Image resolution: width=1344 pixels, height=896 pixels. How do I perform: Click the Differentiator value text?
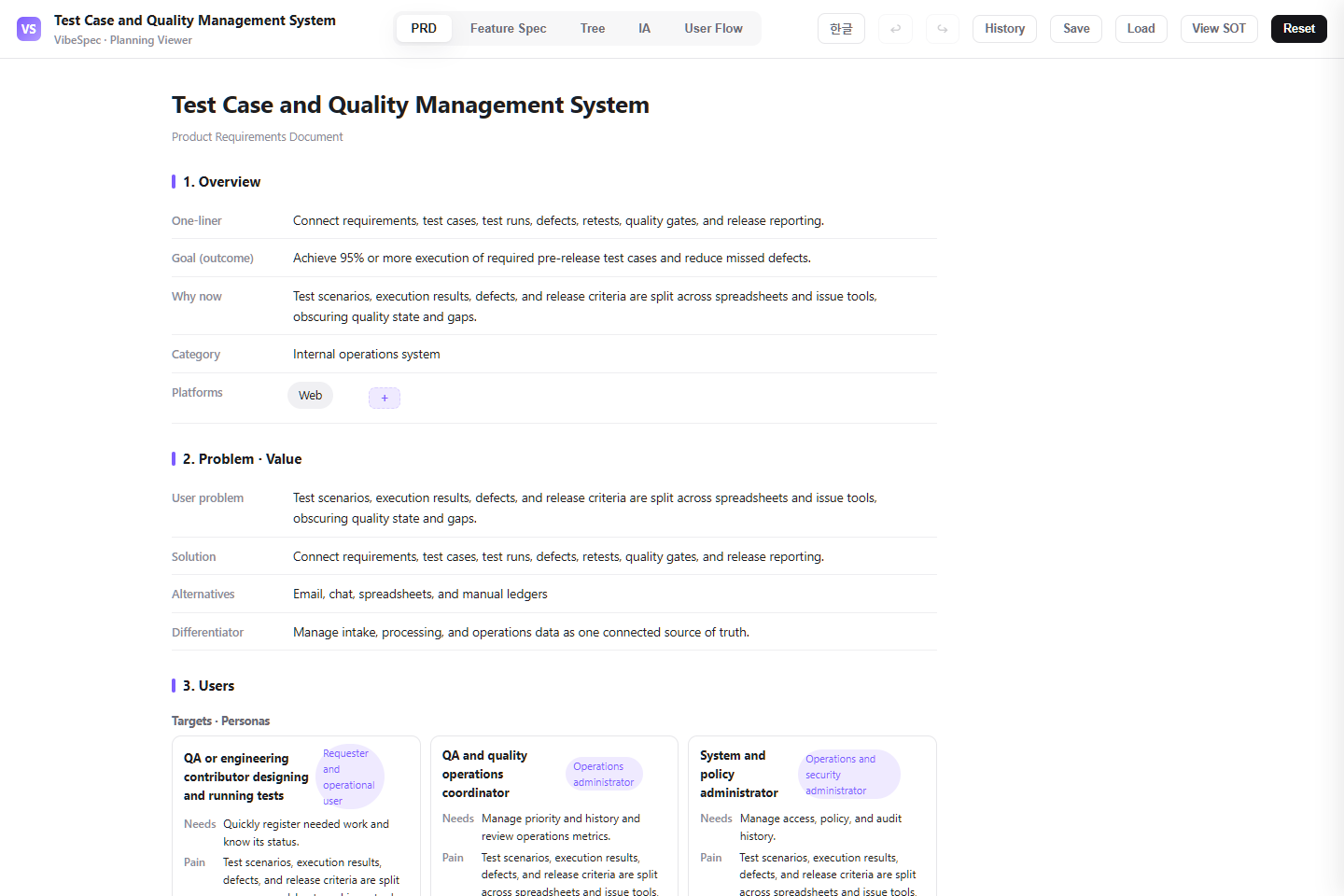[521, 633]
